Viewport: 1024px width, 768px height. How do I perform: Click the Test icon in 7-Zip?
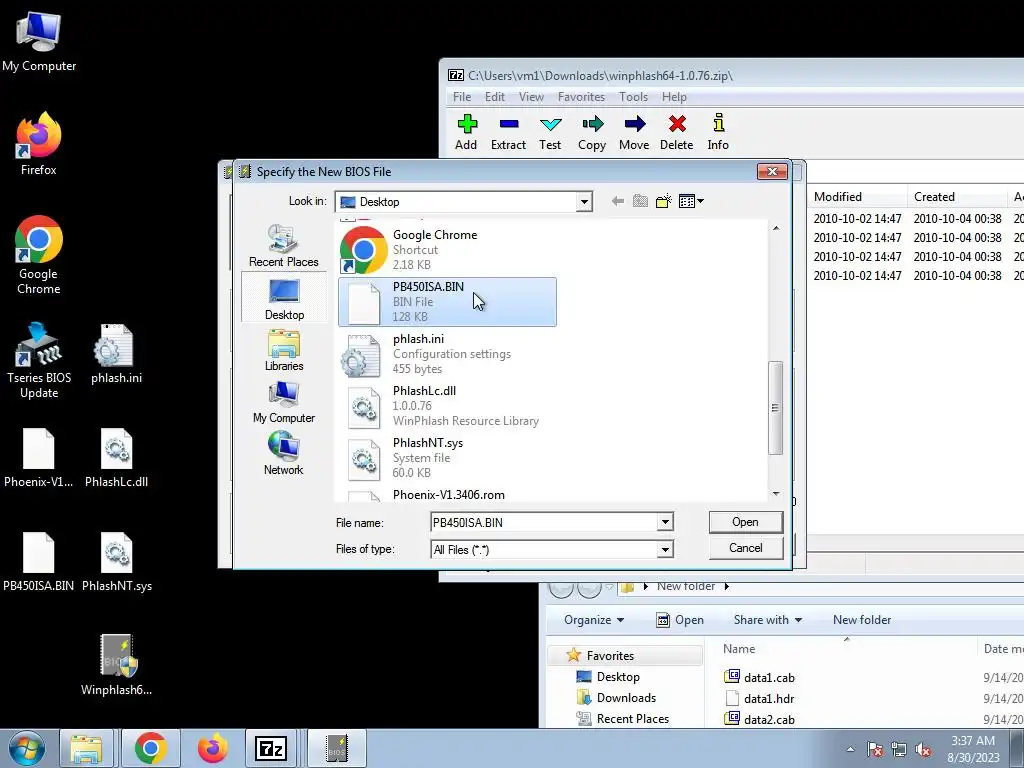click(550, 124)
